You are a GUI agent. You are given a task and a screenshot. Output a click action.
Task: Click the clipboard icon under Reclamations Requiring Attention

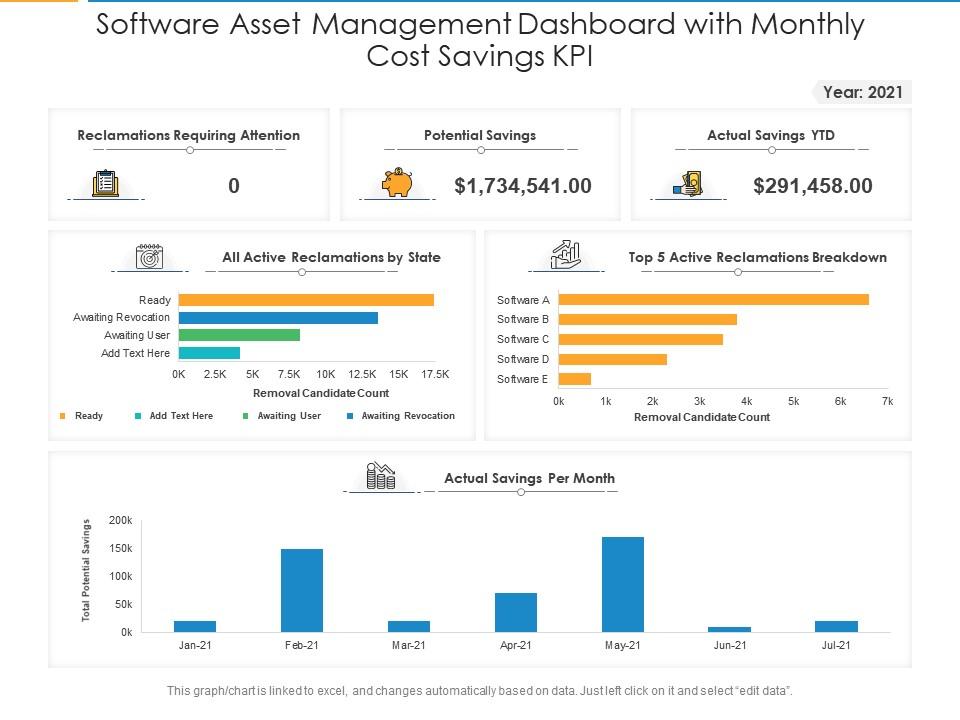coord(105,182)
